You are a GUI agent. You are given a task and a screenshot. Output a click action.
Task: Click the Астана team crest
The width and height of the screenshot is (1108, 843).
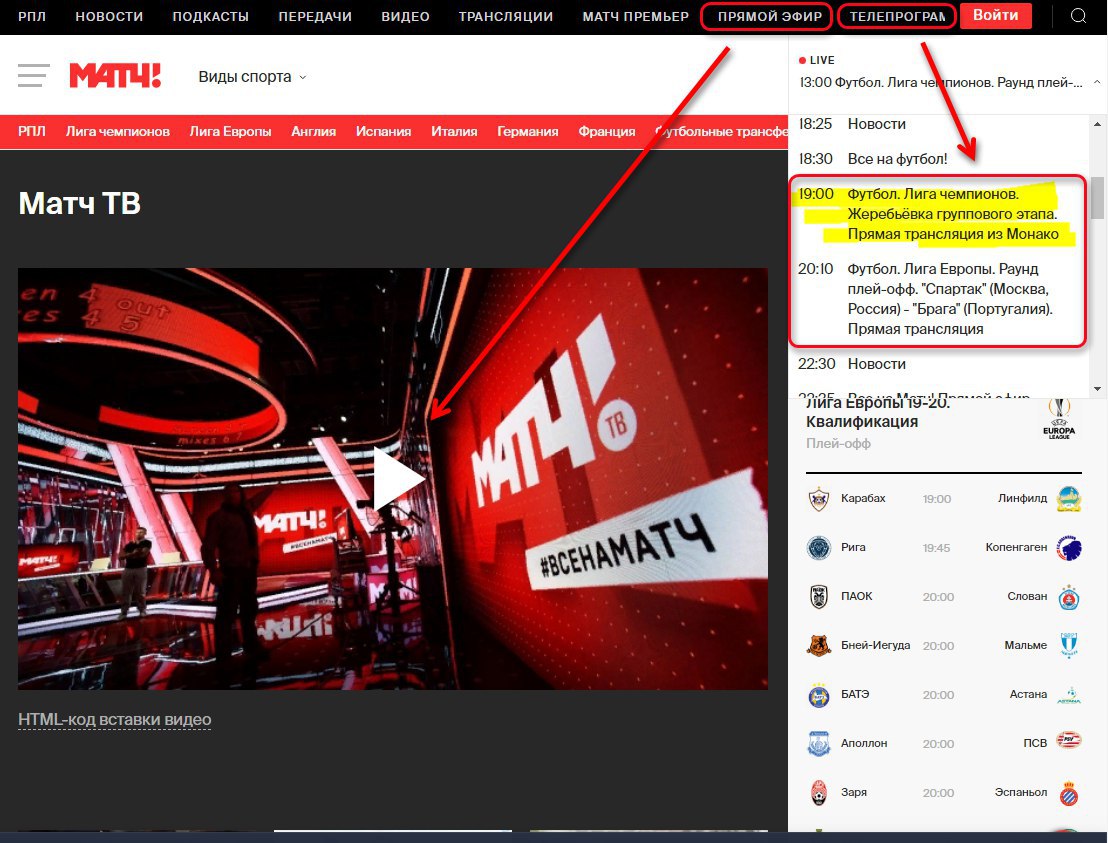1069,695
